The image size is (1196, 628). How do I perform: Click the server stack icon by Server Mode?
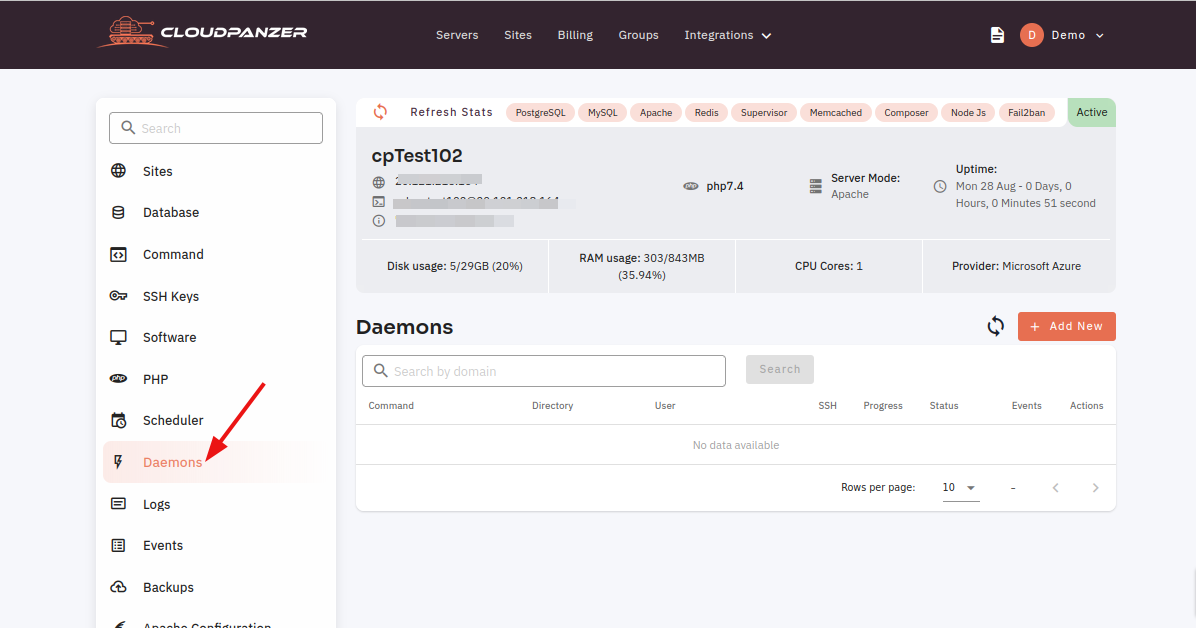point(815,186)
